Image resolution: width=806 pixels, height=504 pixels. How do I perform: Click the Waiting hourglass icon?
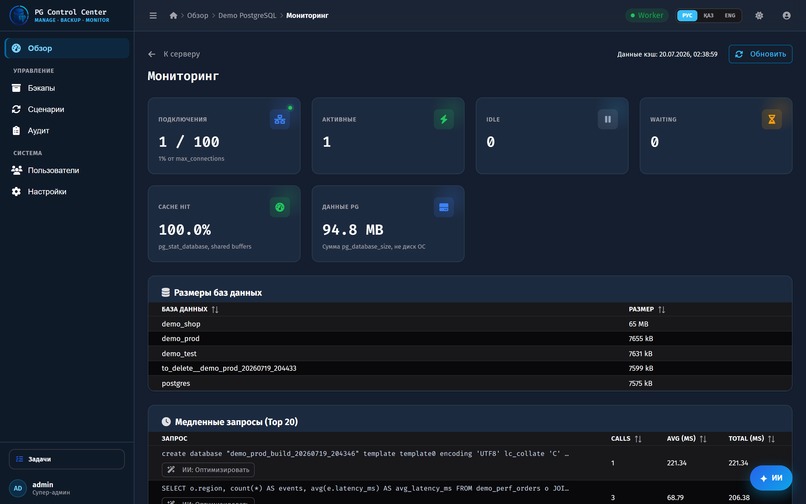(x=772, y=119)
